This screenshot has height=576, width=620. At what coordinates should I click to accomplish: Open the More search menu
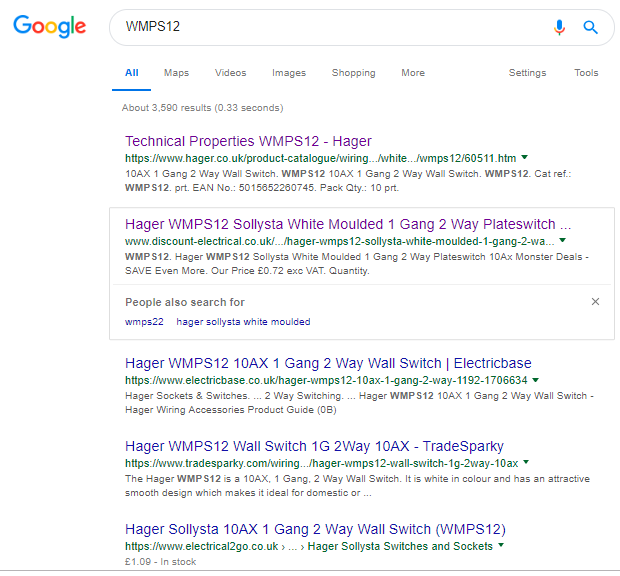tap(413, 73)
